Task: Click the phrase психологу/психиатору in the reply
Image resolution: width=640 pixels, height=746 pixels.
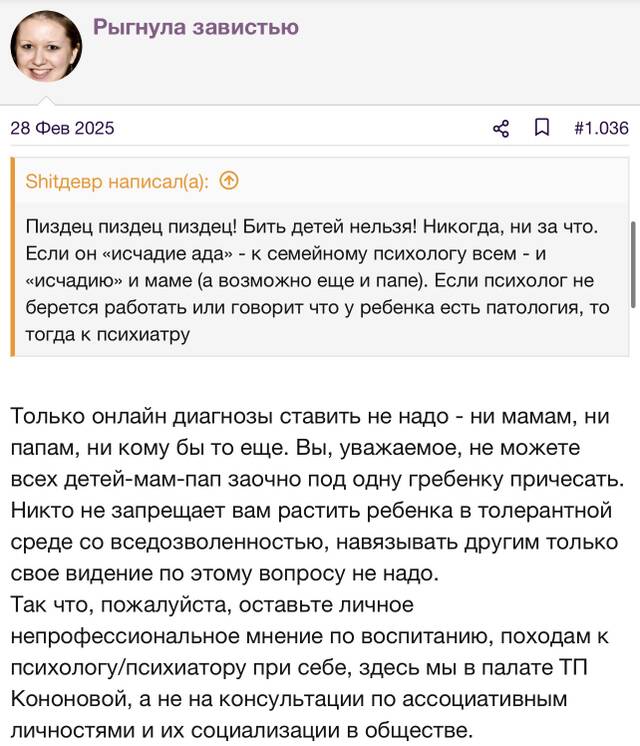Action: point(128,668)
